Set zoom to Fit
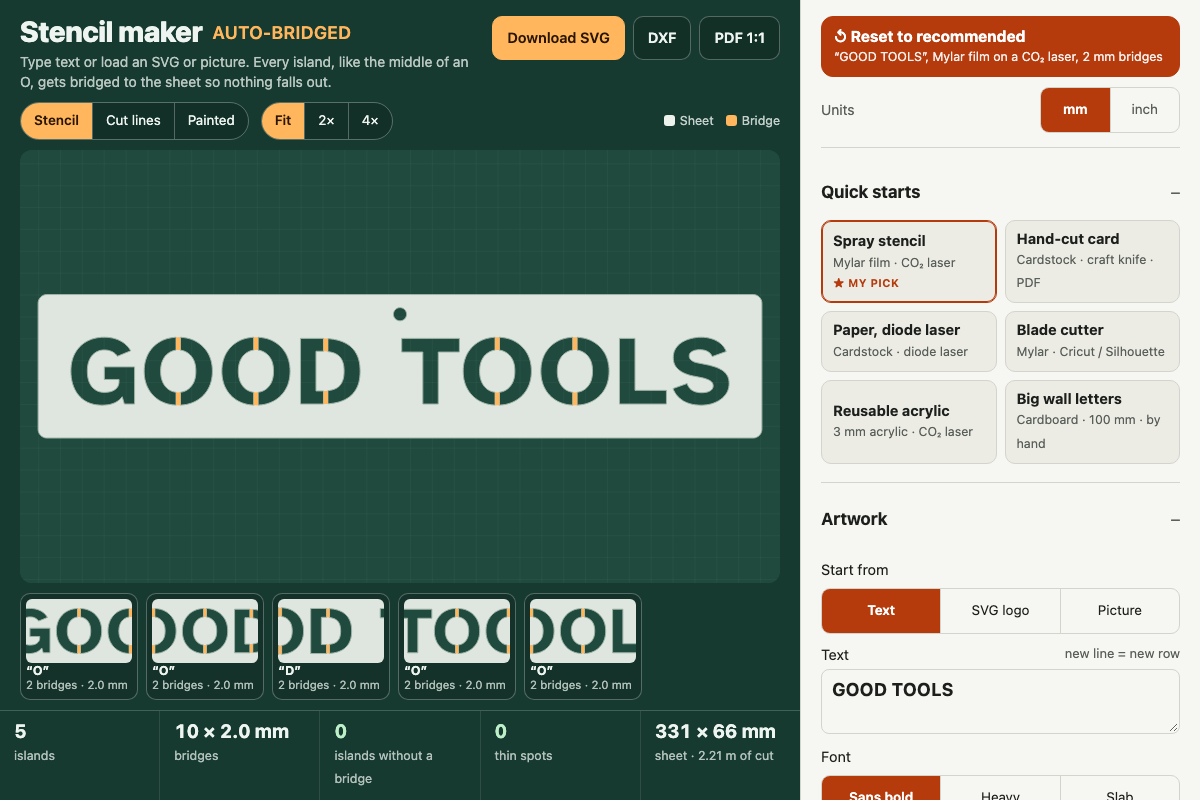The width and height of the screenshot is (1200, 800). pyautogui.click(x=283, y=121)
